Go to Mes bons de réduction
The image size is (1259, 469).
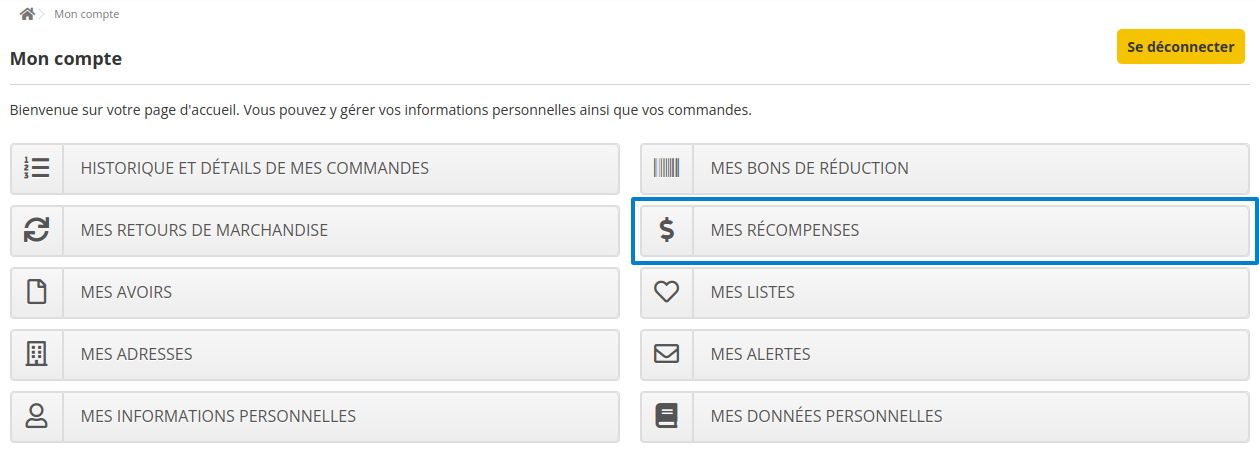coord(945,168)
